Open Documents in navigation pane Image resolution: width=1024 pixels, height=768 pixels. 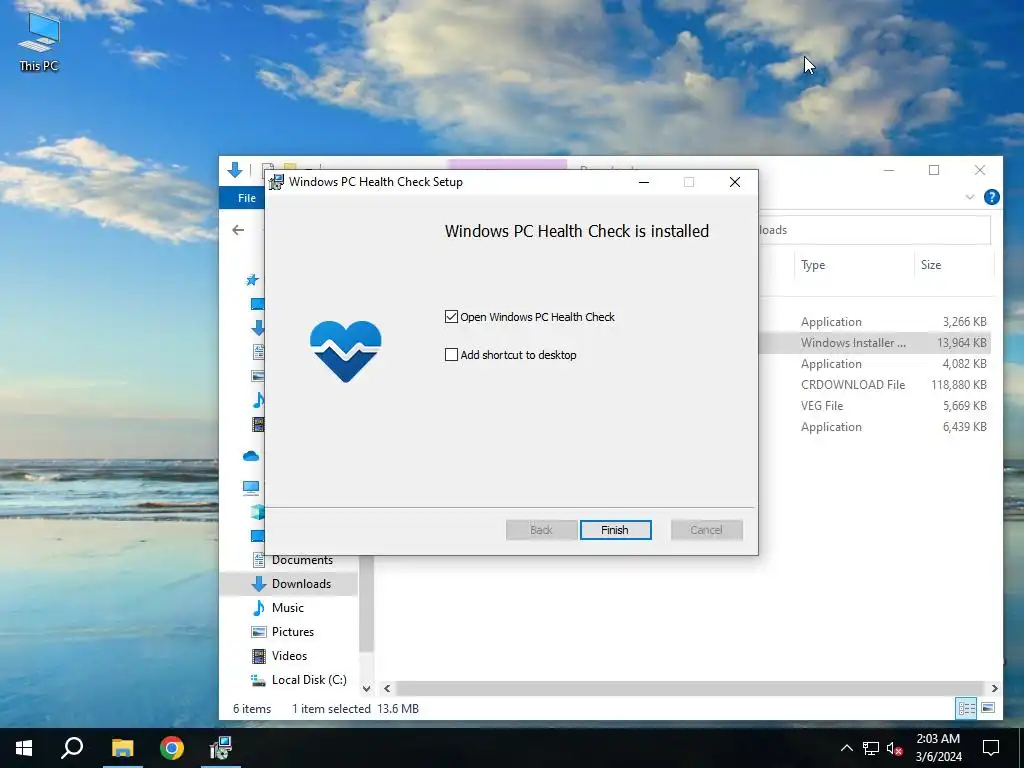point(302,560)
